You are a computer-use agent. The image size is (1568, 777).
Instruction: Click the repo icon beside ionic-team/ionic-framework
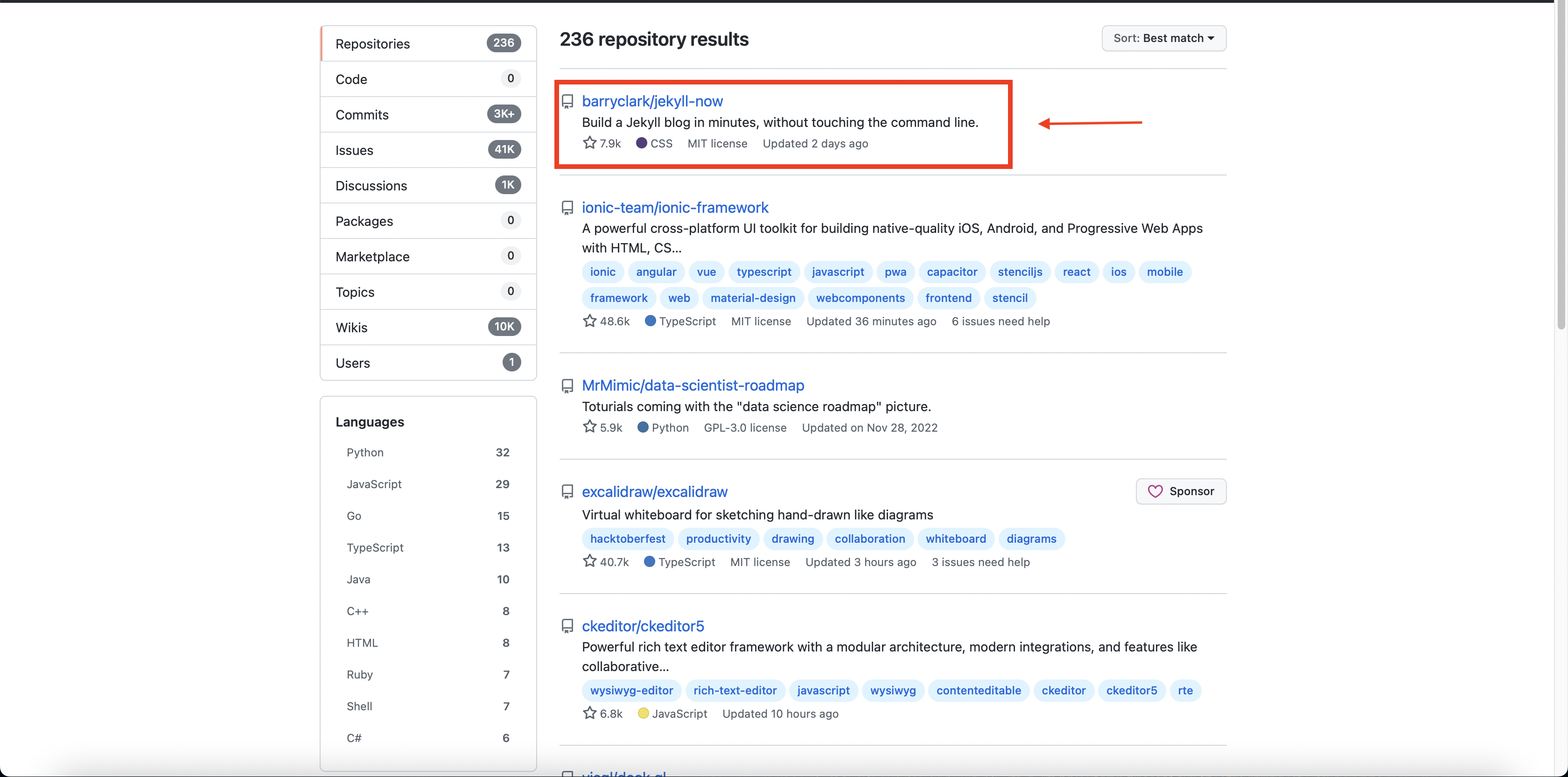tap(567, 208)
